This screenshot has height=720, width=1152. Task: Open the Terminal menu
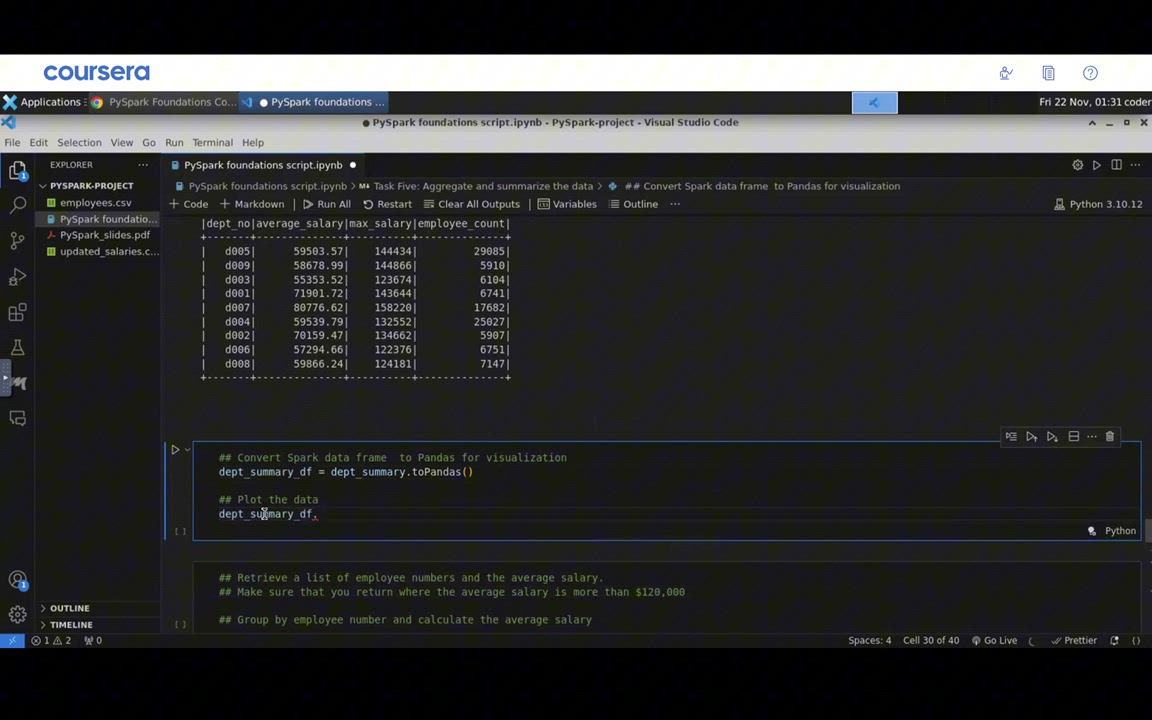212,143
